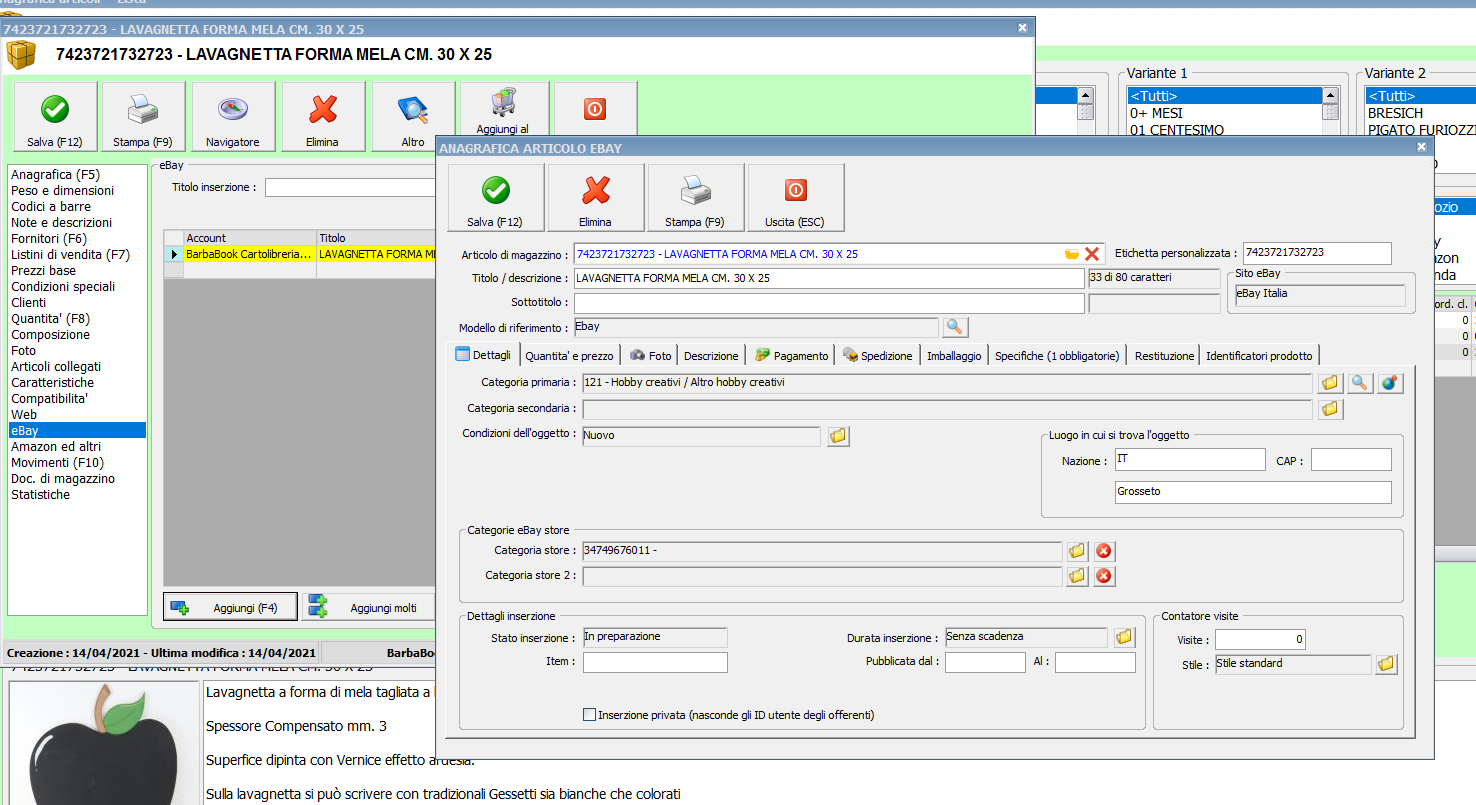The width and height of the screenshot is (1476, 805).
Task: Click the Aggiungi al cart button
Action: click(x=502, y=108)
